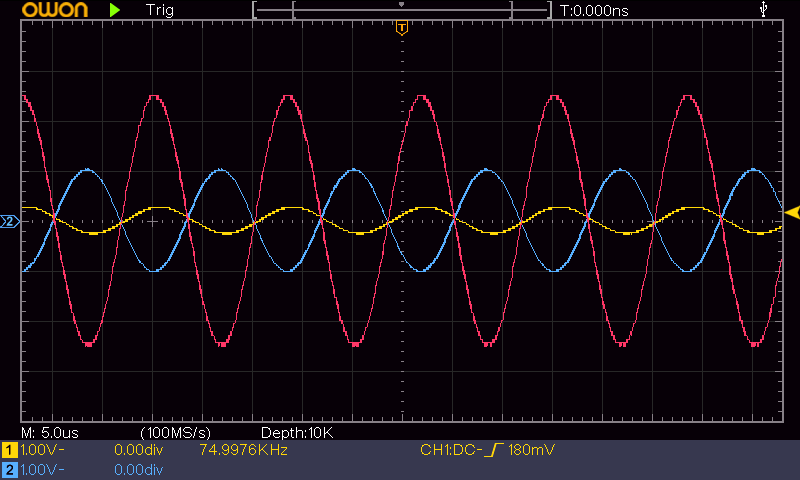Click the 180mV trigger level value
800x480 pixels.
click(x=532, y=451)
